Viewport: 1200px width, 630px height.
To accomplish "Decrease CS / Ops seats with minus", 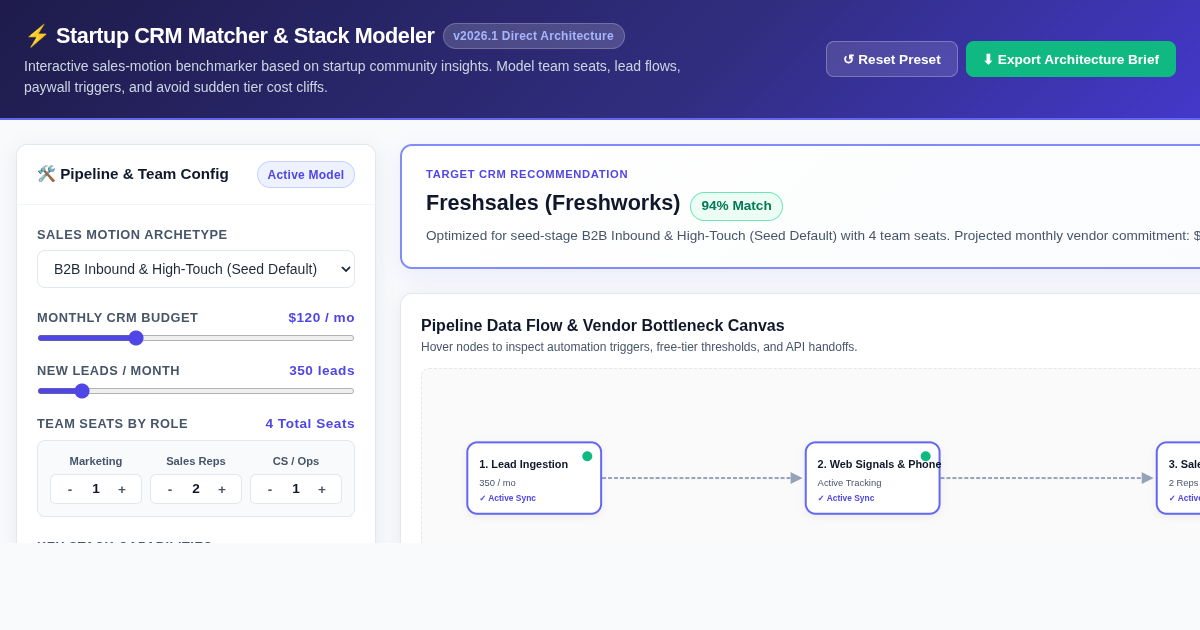I will coord(270,489).
